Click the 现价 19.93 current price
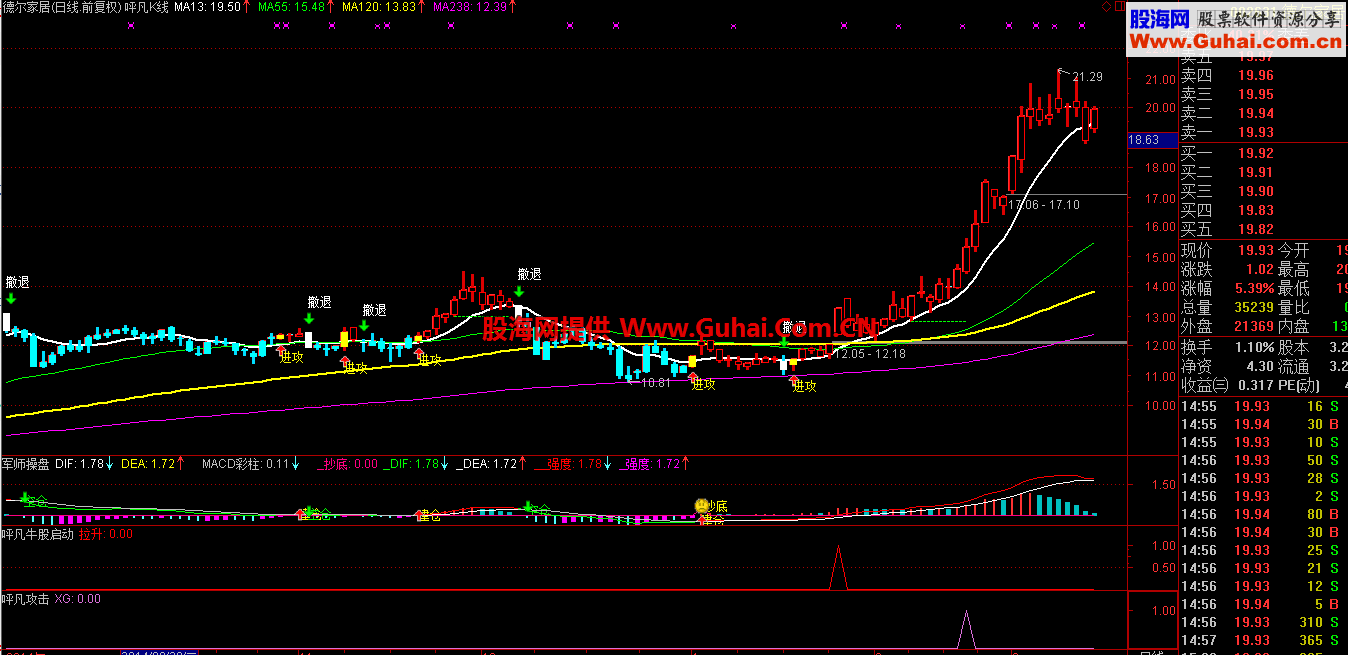The width and height of the screenshot is (1348, 655). tap(1255, 250)
